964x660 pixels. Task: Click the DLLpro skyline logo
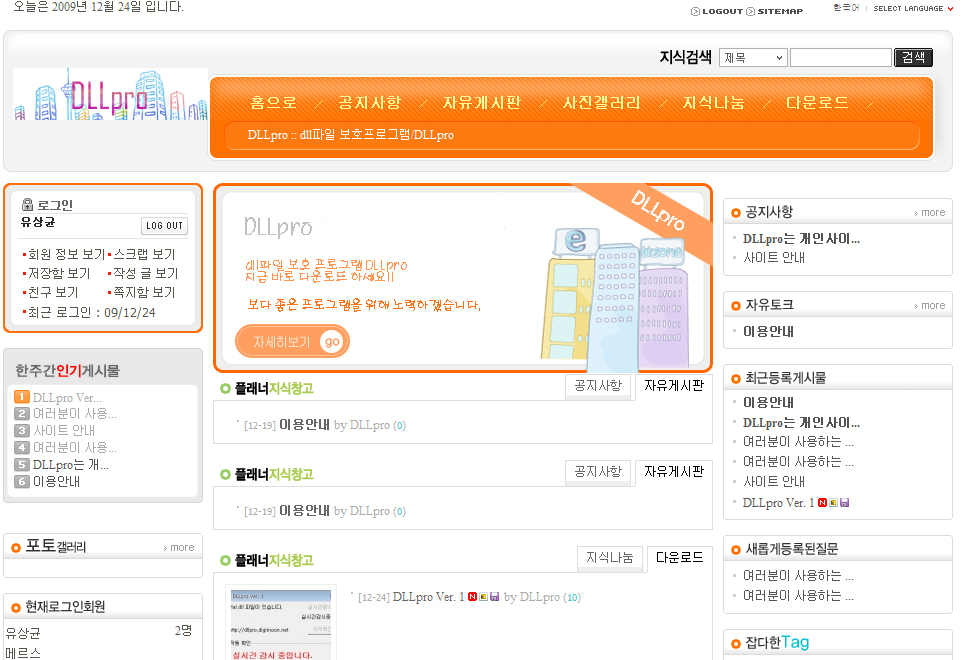[111, 94]
